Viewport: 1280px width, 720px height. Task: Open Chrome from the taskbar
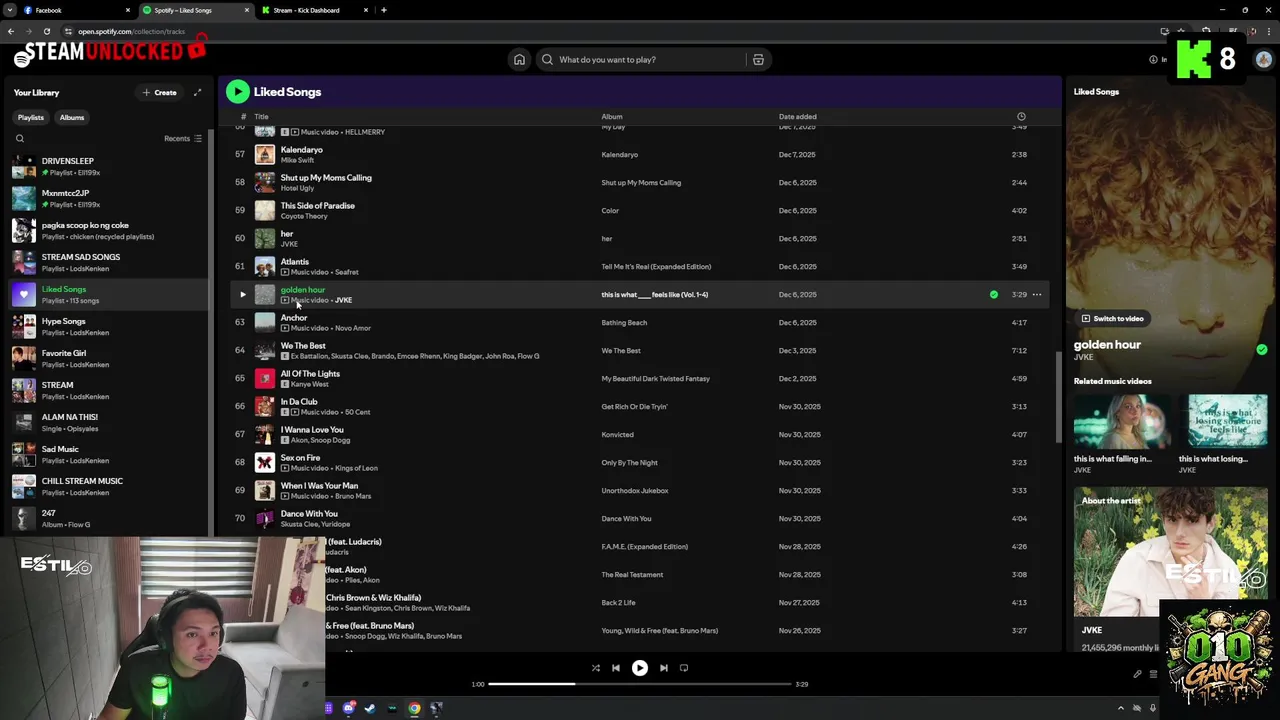tap(414, 708)
